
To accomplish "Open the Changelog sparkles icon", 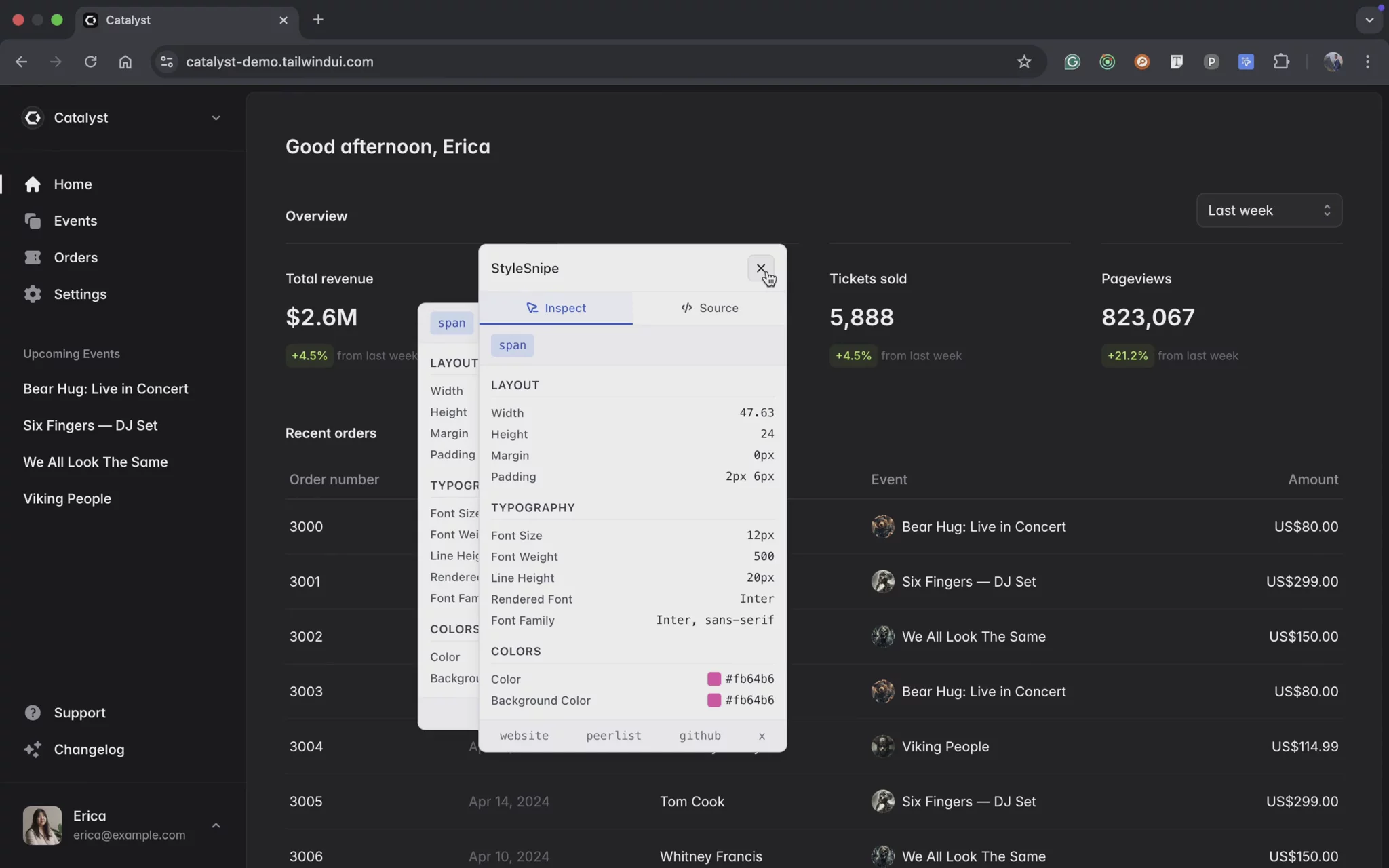I will [x=33, y=749].
